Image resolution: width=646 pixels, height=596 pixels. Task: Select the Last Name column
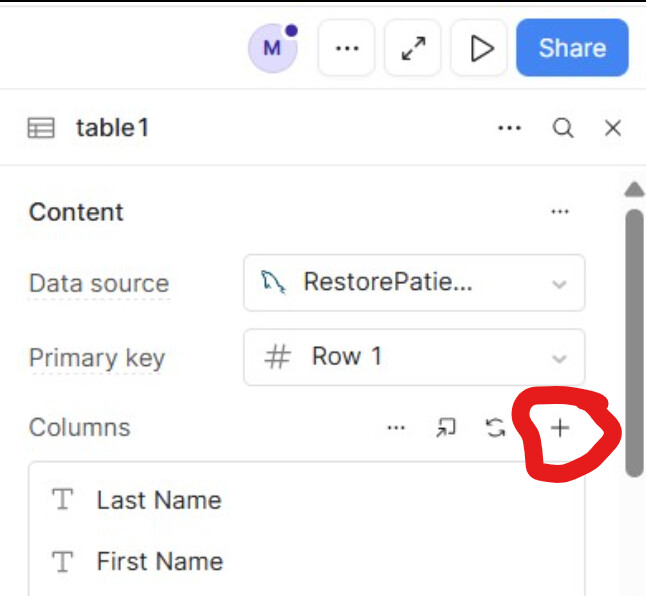pyautogui.click(x=159, y=500)
